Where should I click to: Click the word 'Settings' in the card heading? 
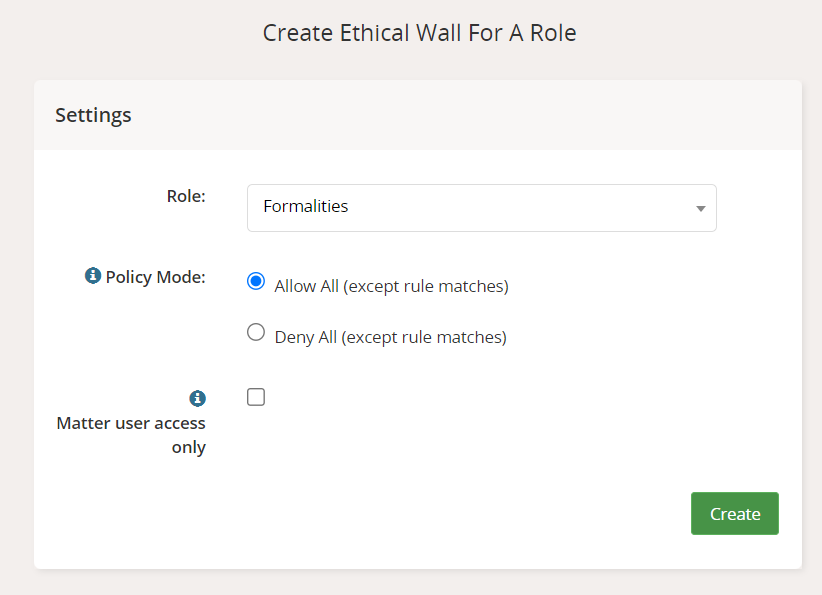pos(93,115)
